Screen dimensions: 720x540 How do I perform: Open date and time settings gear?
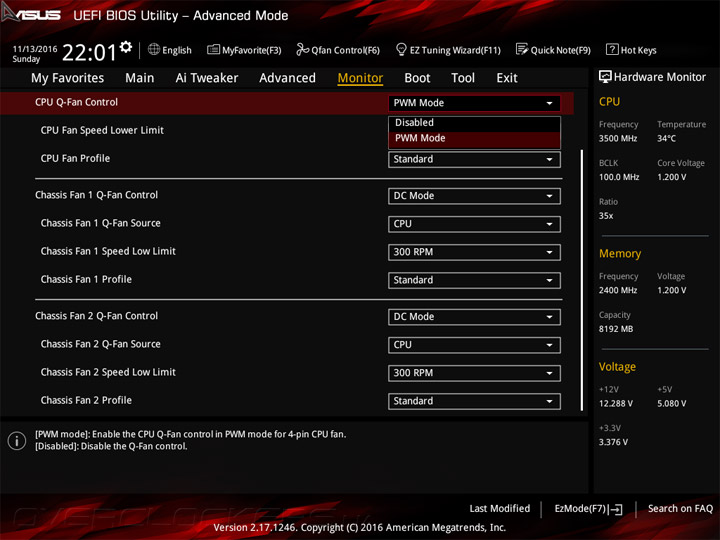pyautogui.click(x=126, y=47)
